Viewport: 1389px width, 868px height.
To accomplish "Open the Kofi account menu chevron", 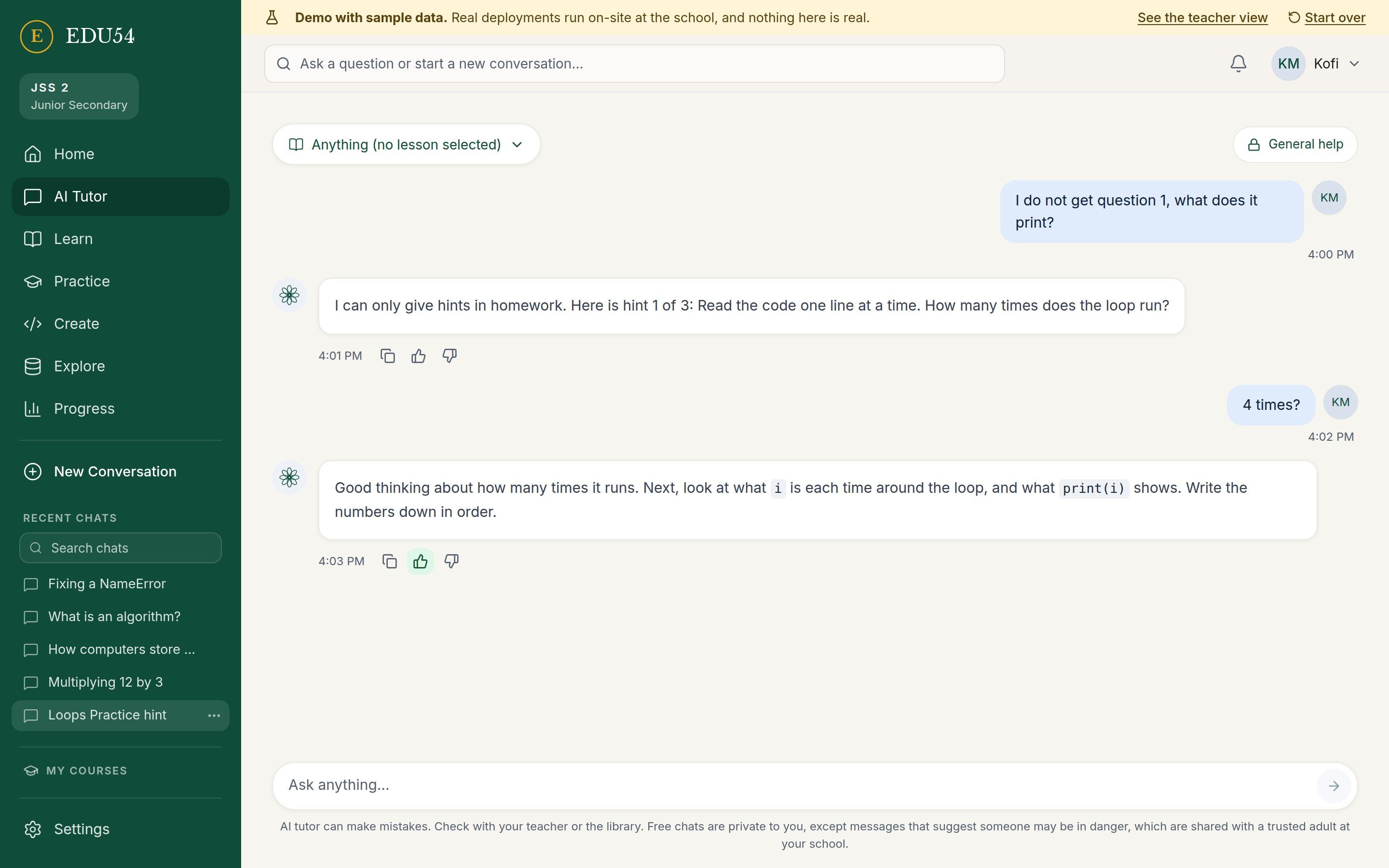I will [1354, 64].
